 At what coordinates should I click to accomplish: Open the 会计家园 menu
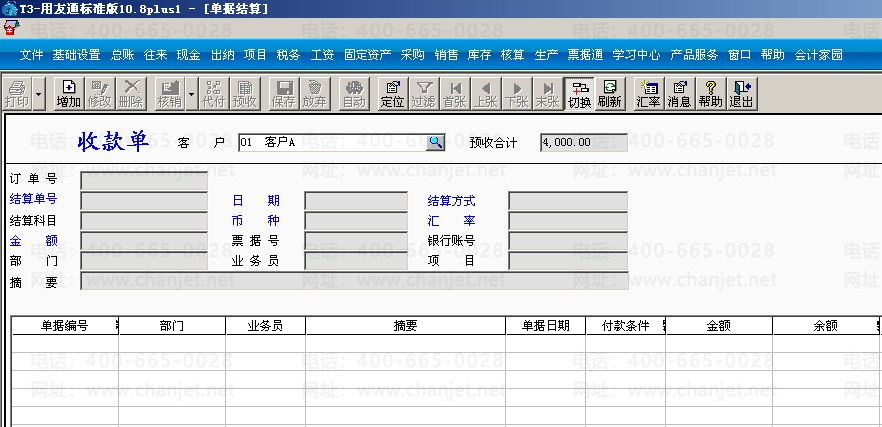point(818,55)
